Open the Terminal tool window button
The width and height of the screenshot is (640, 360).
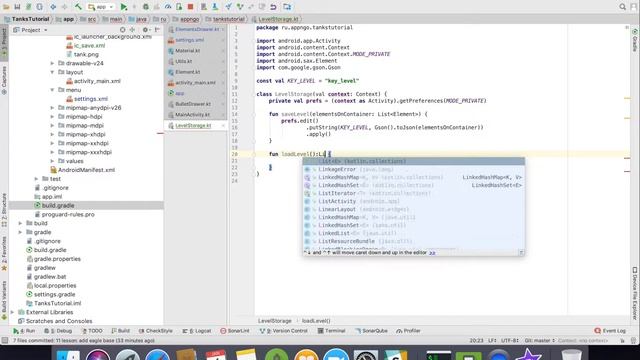[x=331, y=331]
